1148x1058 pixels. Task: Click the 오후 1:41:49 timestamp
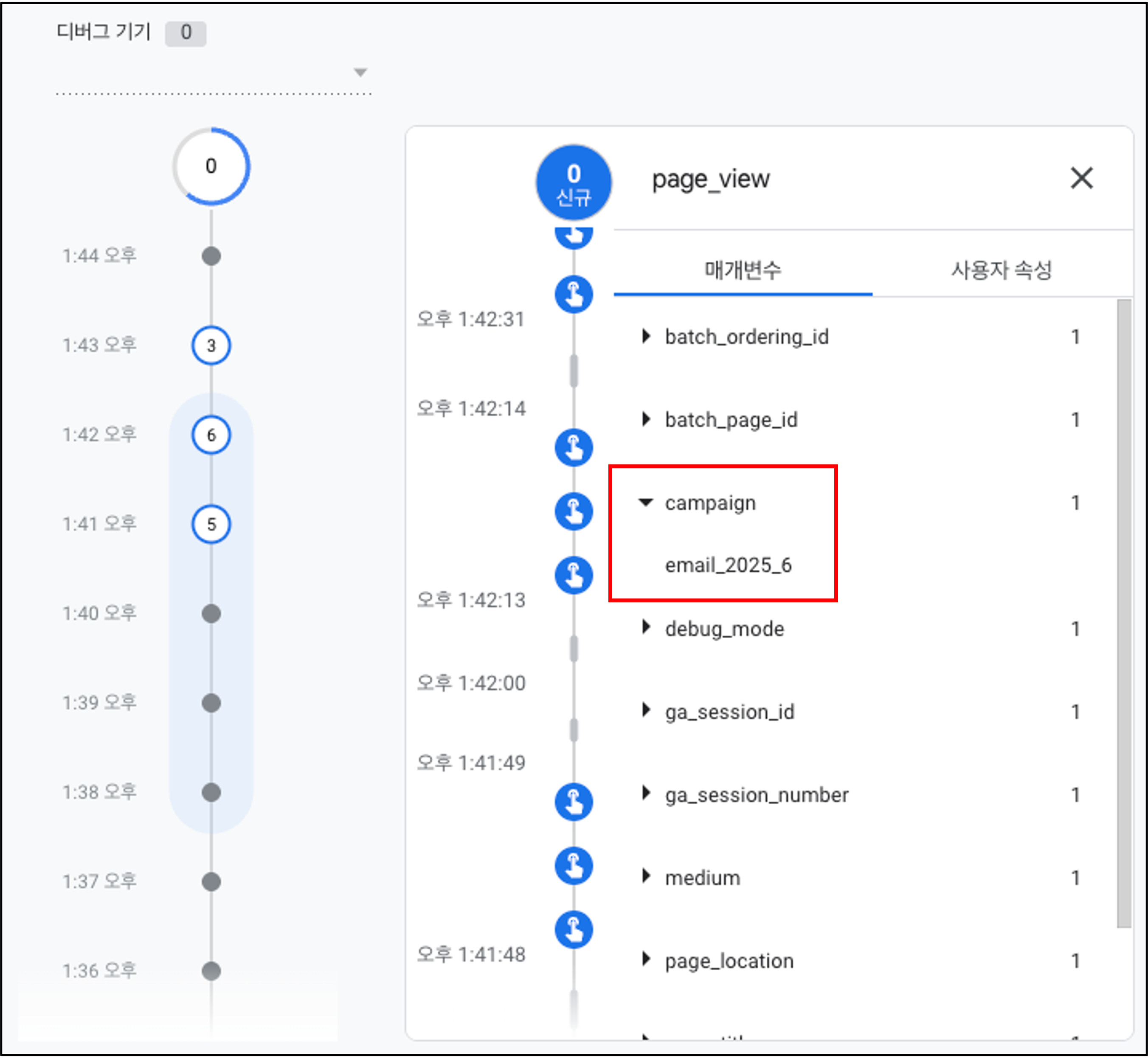pyautogui.click(x=471, y=763)
